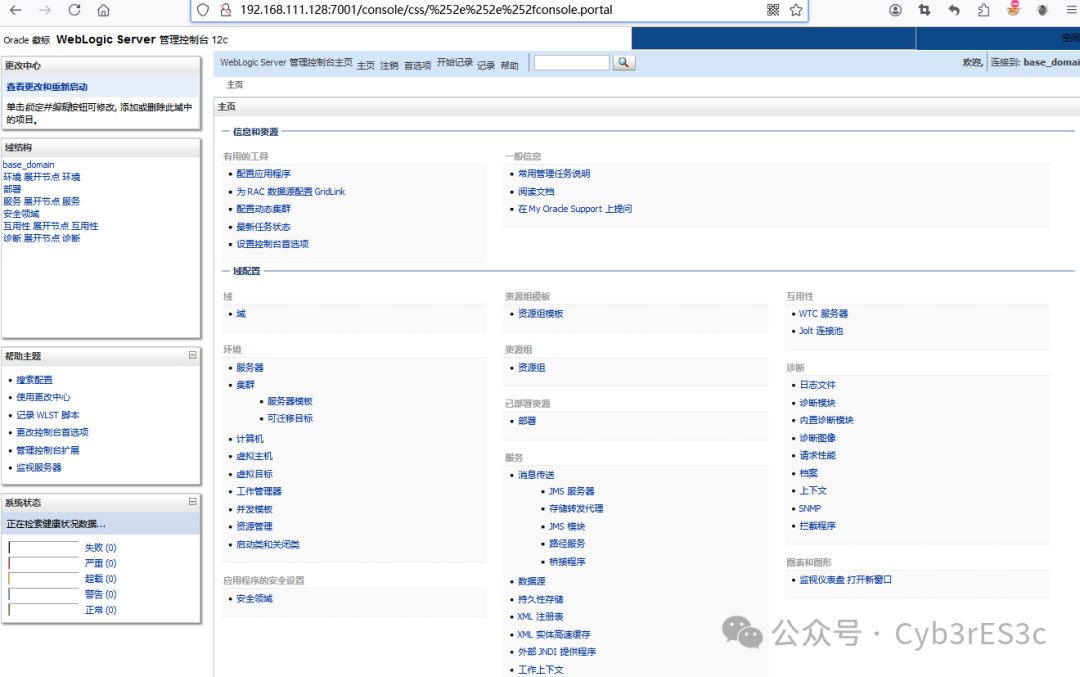
Task: Open 常用管理任务说明 link
Action: pyautogui.click(x=554, y=174)
